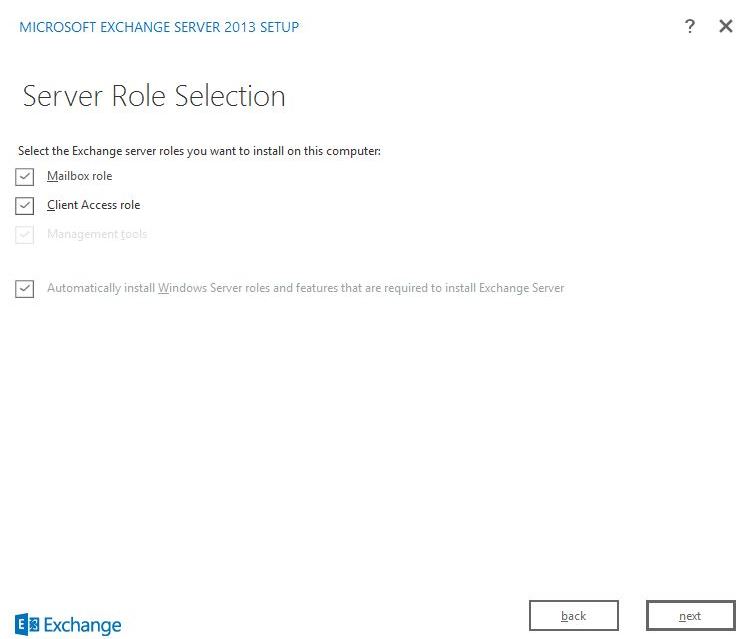
Task: Click the 'Select the Exchange server roles' instruction
Action: (x=199, y=151)
